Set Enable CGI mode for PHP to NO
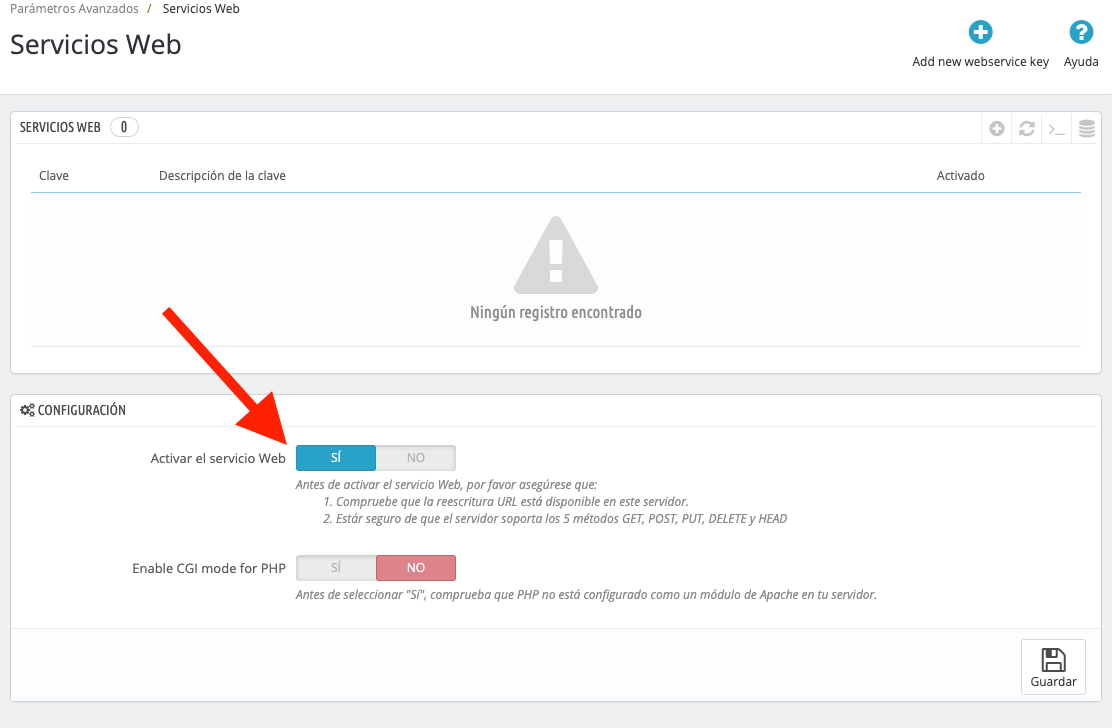This screenshot has height=728, width=1112. (416, 568)
